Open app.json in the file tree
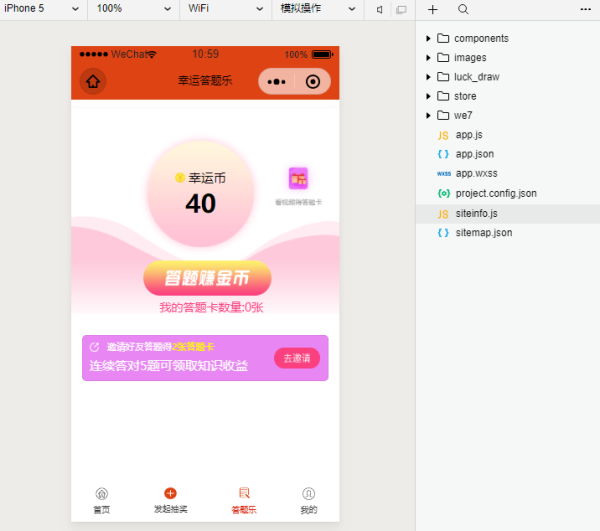 474,154
